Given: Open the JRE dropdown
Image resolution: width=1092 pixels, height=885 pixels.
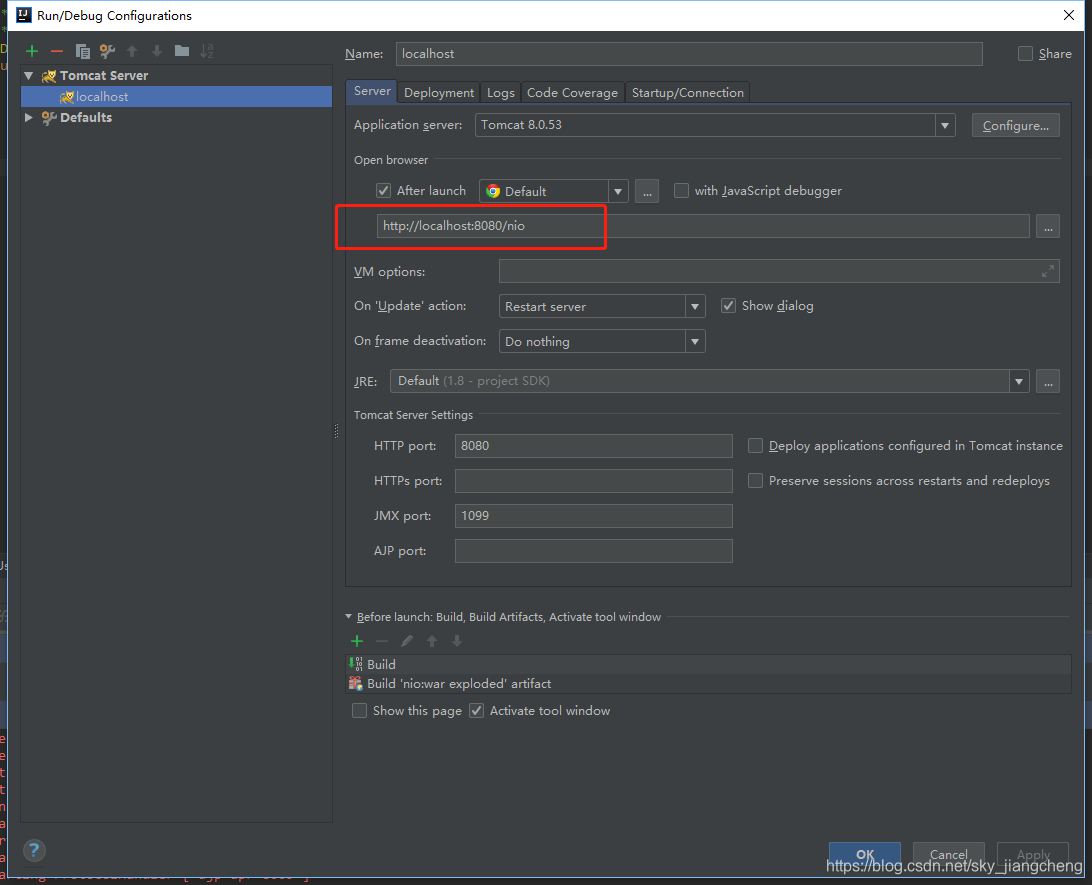Looking at the screenshot, I should pos(1019,381).
